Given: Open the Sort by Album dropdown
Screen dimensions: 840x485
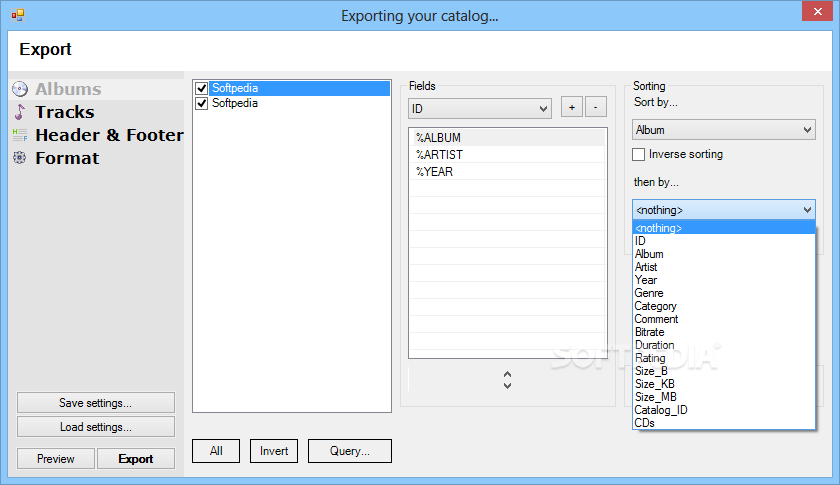Looking at the screenshot, I should pyautogui.click(x=724, y=130).
